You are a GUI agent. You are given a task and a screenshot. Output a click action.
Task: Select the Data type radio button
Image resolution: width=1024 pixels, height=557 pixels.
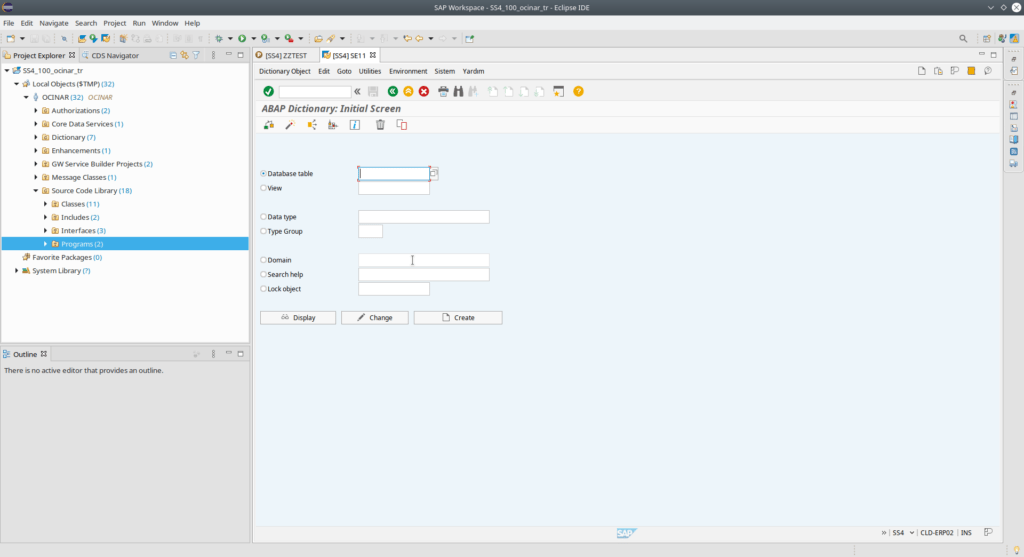[x=263, y=217]
